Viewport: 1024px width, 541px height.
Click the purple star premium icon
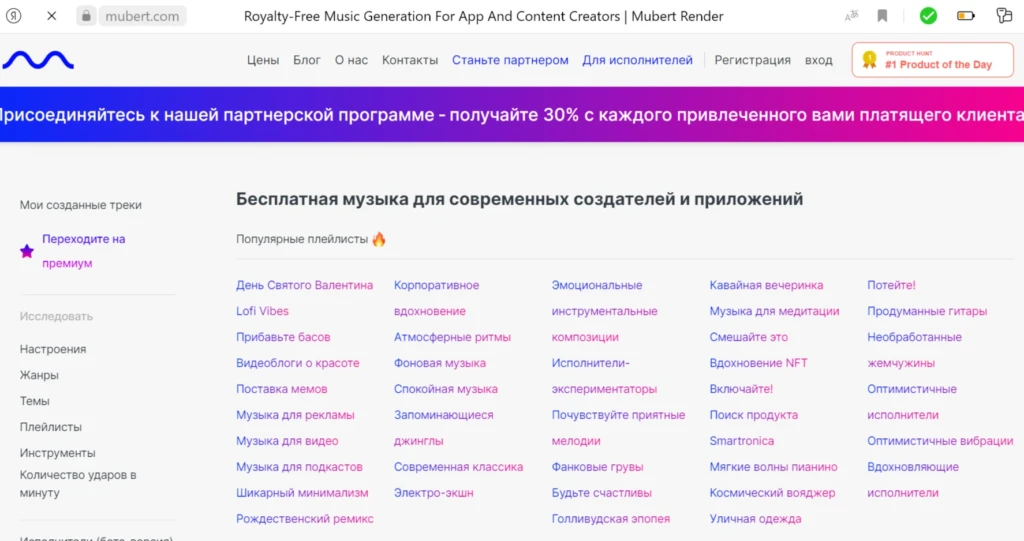click(27, 251)
